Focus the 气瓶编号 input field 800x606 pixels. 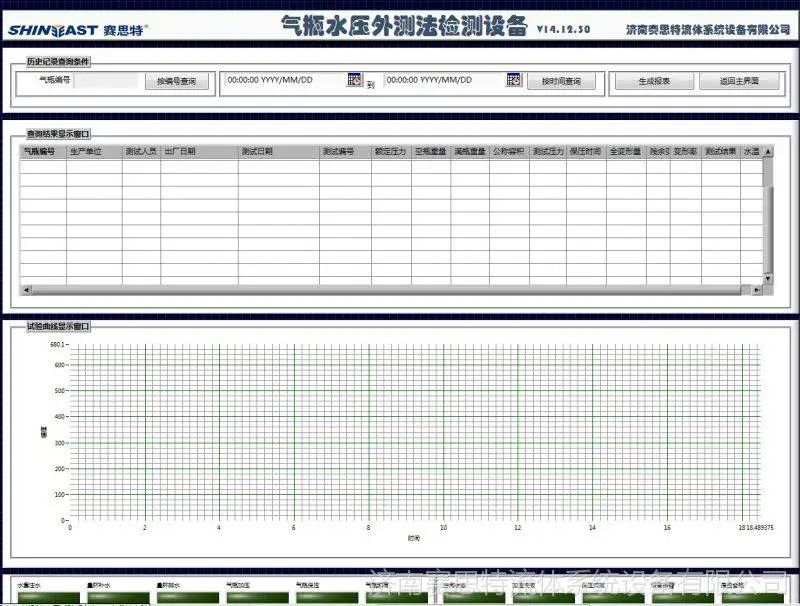(x=106, y=81)
